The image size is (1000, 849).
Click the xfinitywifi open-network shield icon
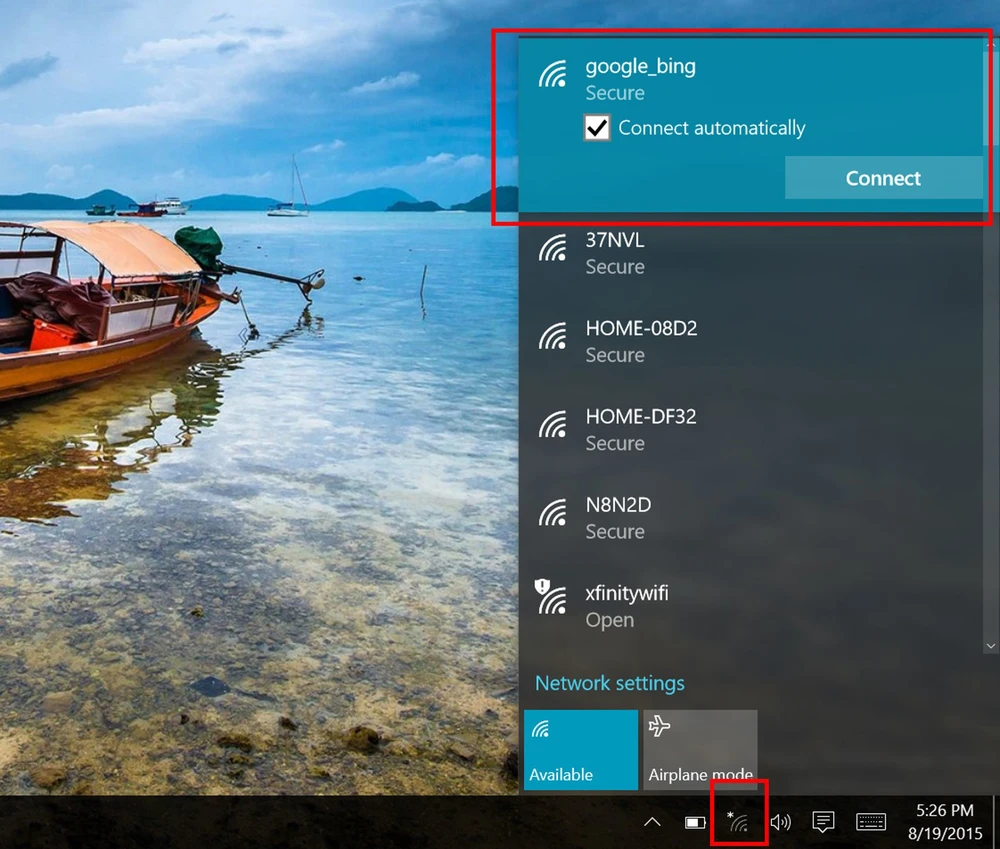(x=543, y=587)
